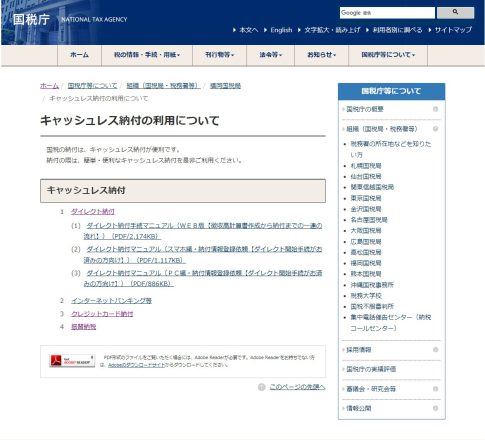485x440 pixels.
Task: Click the Google search input field
Action: coord(387,13)
